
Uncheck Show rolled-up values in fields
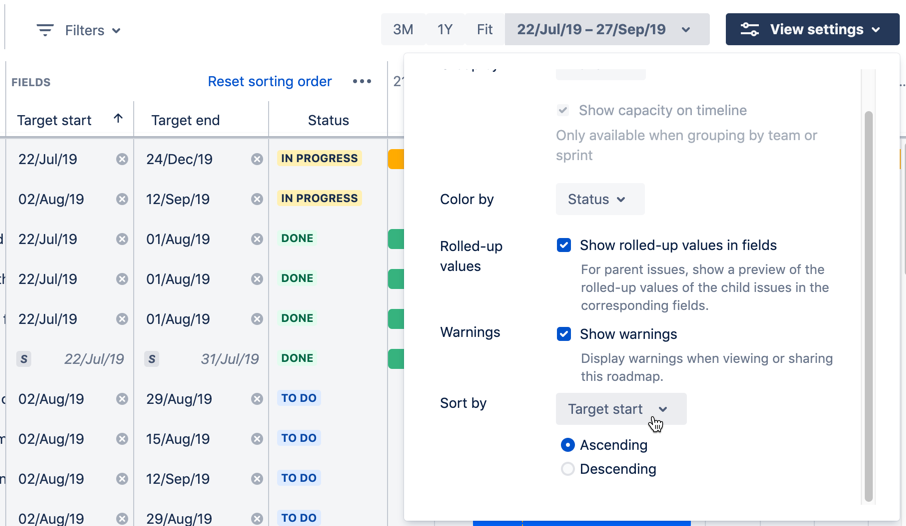coord(564,245)
